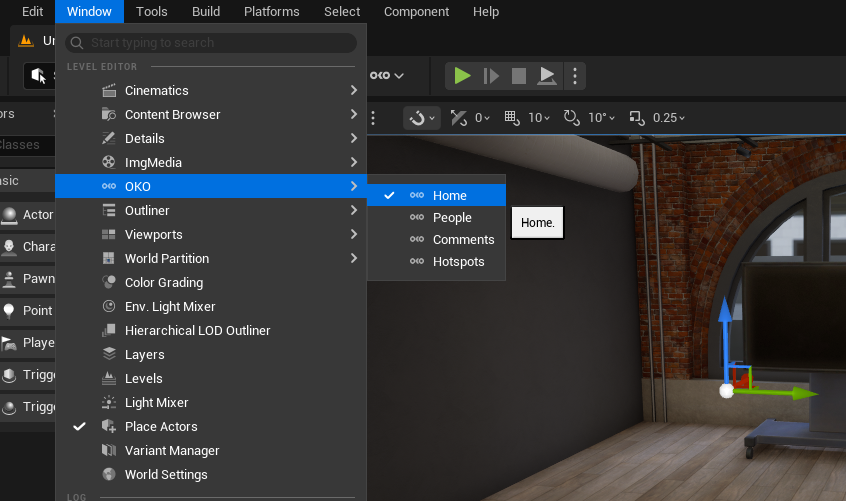
Task: Expand the Outliner submenu arrow
Action: point(354,210)
